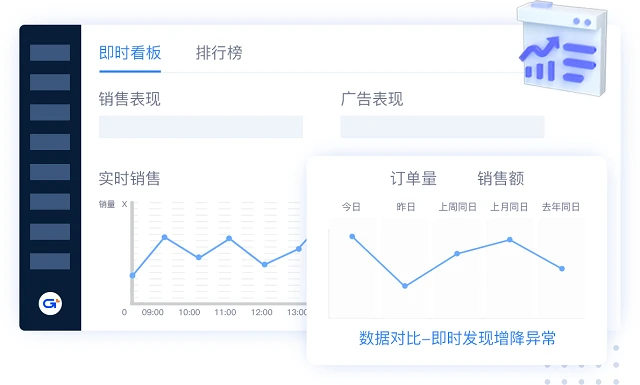Click the 昨日 comparison column label

[406, 207]
